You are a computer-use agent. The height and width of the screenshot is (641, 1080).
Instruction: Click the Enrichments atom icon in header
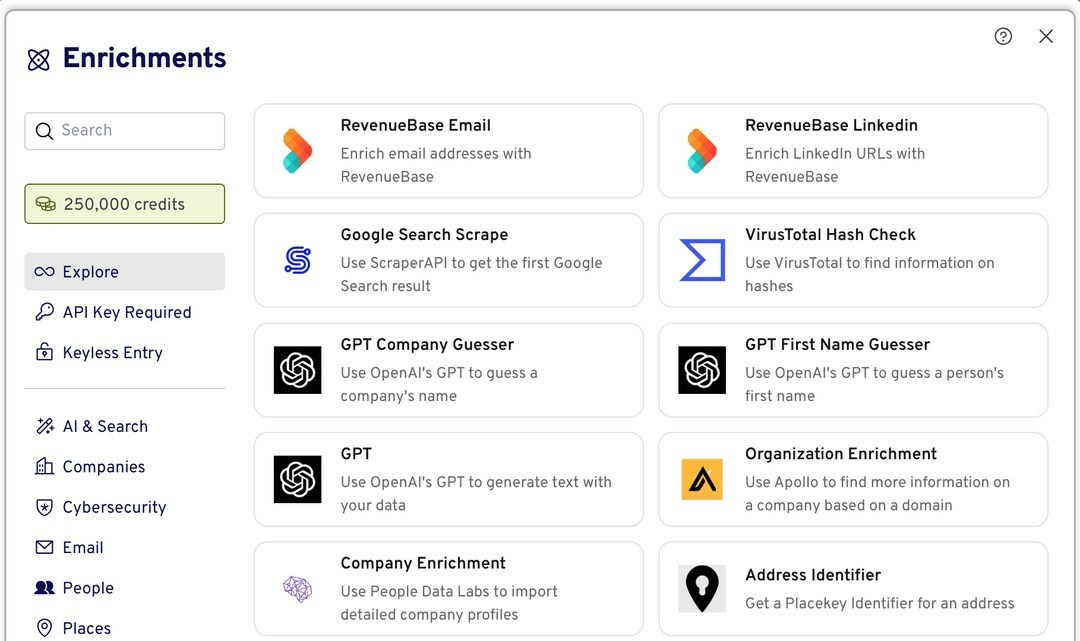39,60
